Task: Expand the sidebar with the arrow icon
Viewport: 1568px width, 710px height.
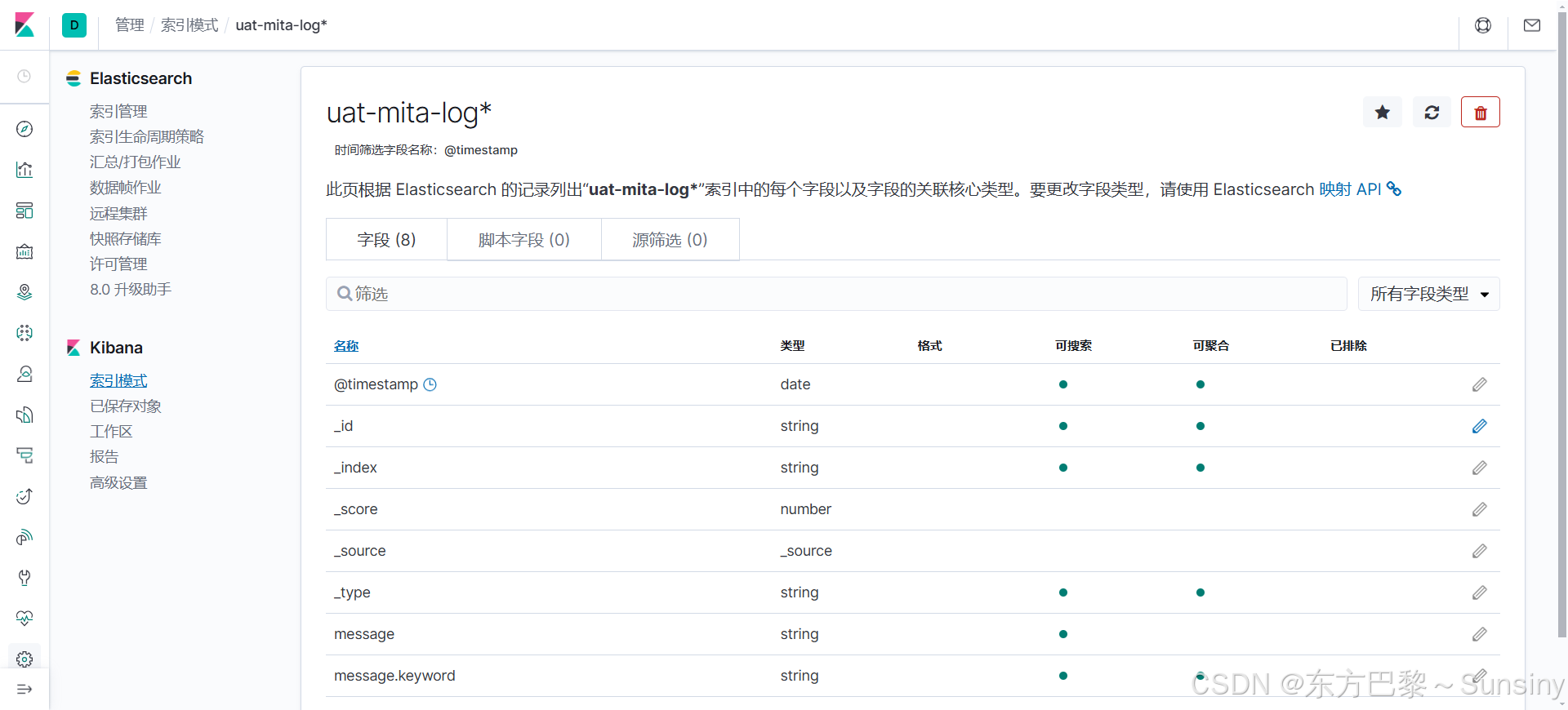Action: (24, 690)
